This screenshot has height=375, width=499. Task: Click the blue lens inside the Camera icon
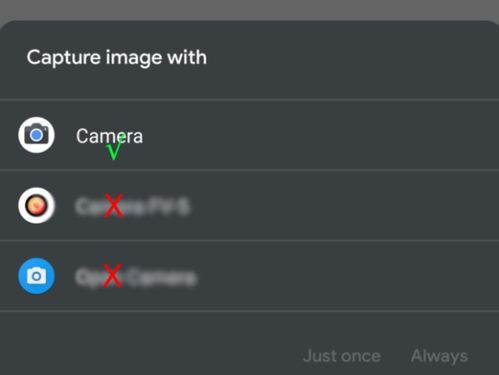tap(36, 135)
